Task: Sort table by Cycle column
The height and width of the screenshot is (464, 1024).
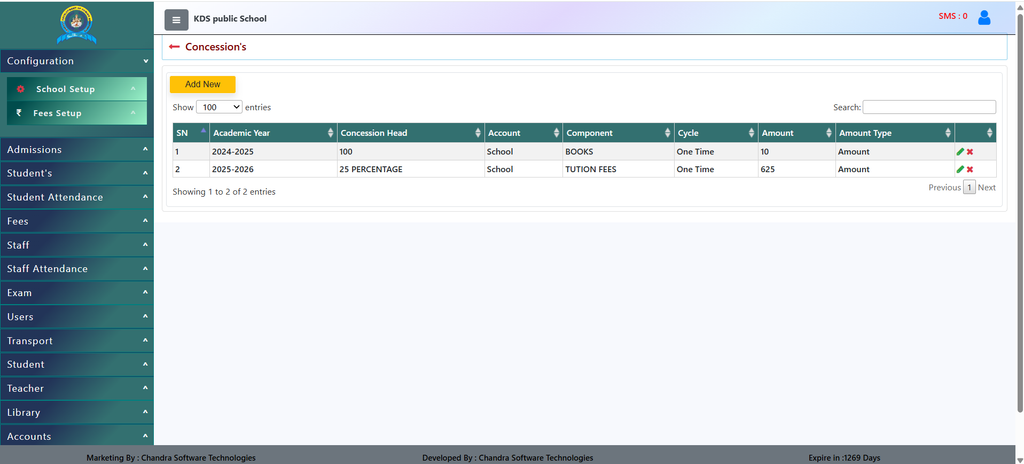Action: click(x=716, y=133)
